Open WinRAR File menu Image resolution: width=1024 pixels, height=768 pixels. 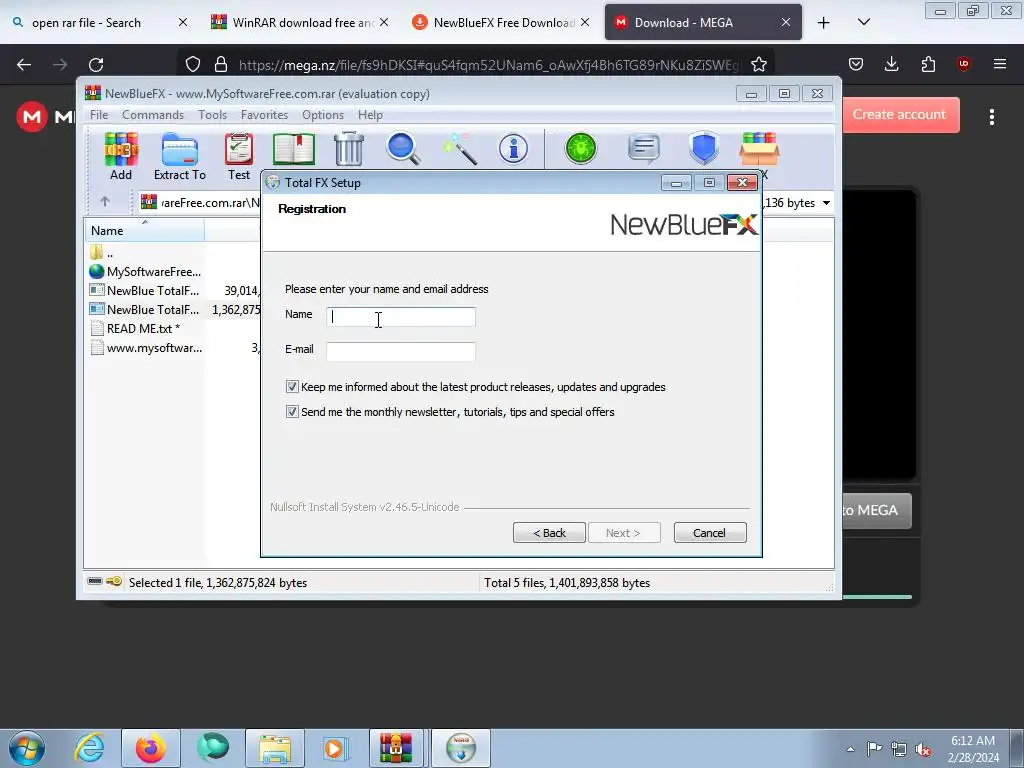(99, 115)
